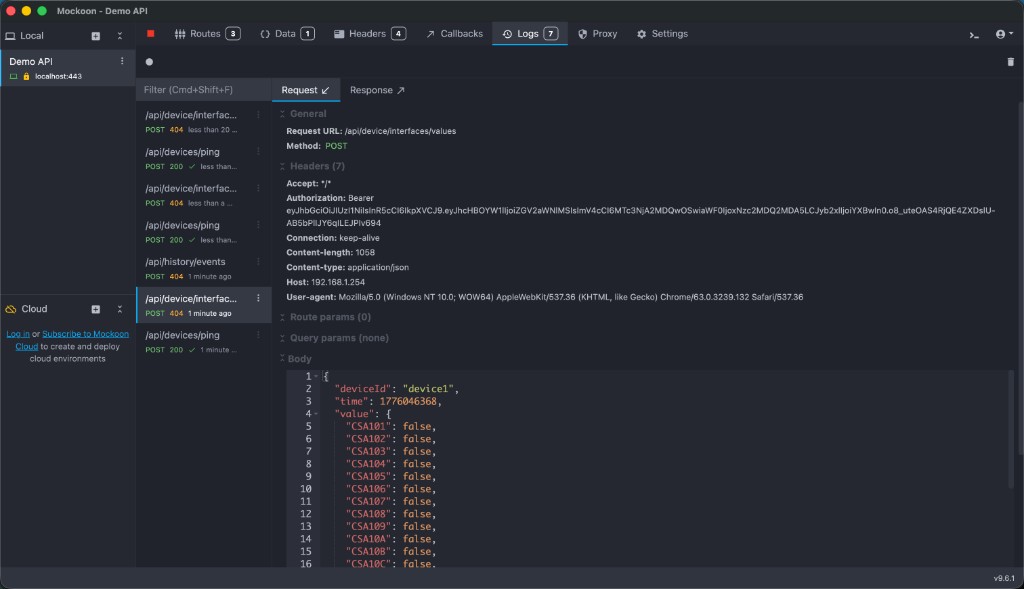Open environment Settings tab

662,34
